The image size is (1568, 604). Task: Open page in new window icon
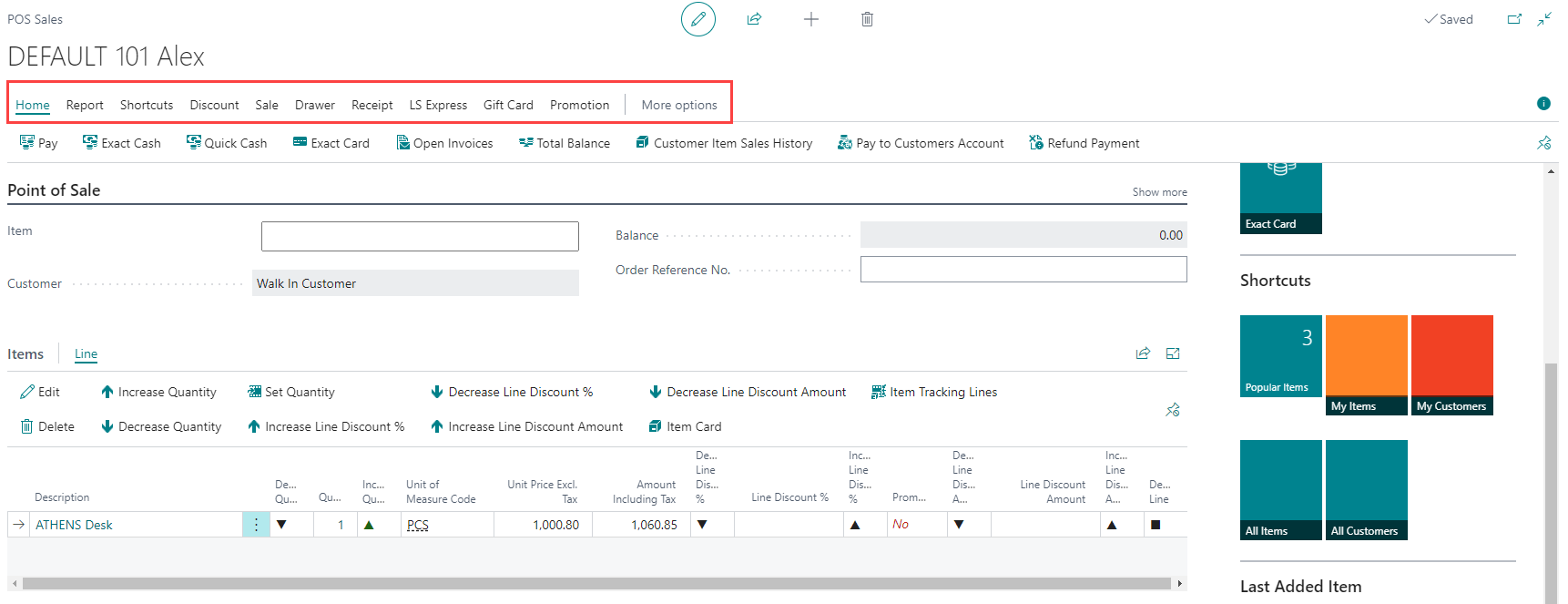coord(1514,19)
